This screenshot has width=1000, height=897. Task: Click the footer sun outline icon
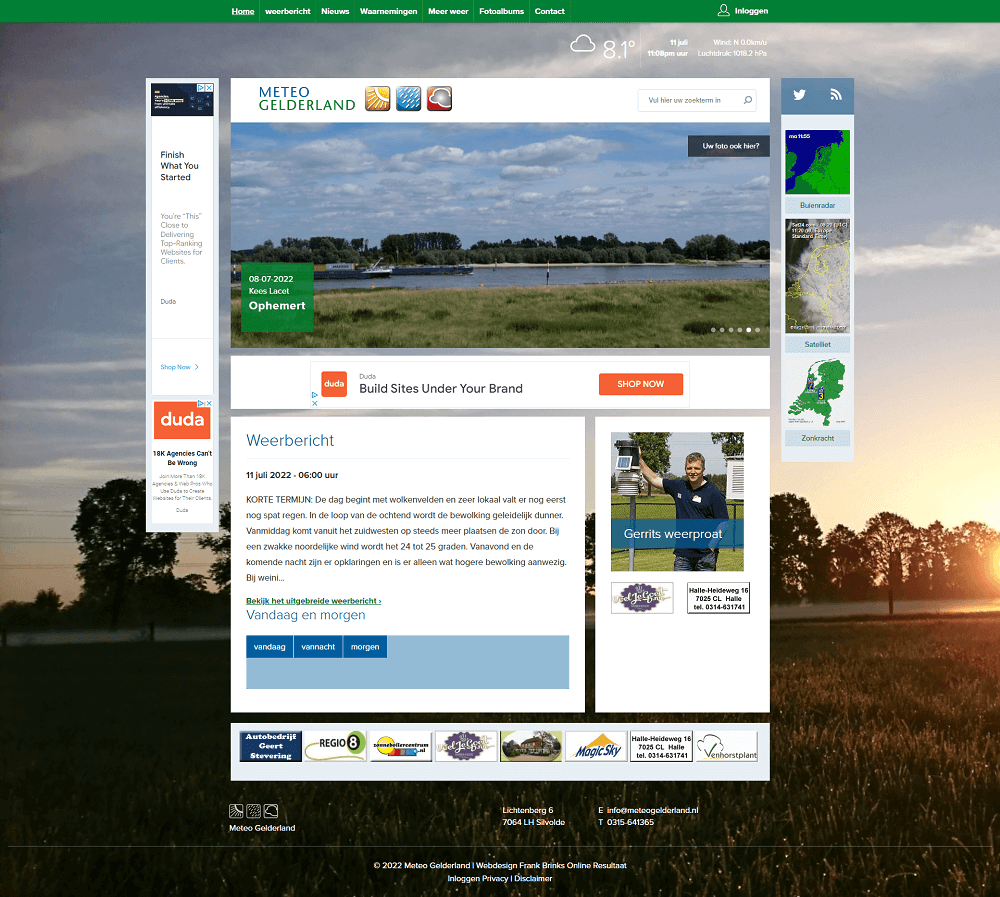(236, 811)
